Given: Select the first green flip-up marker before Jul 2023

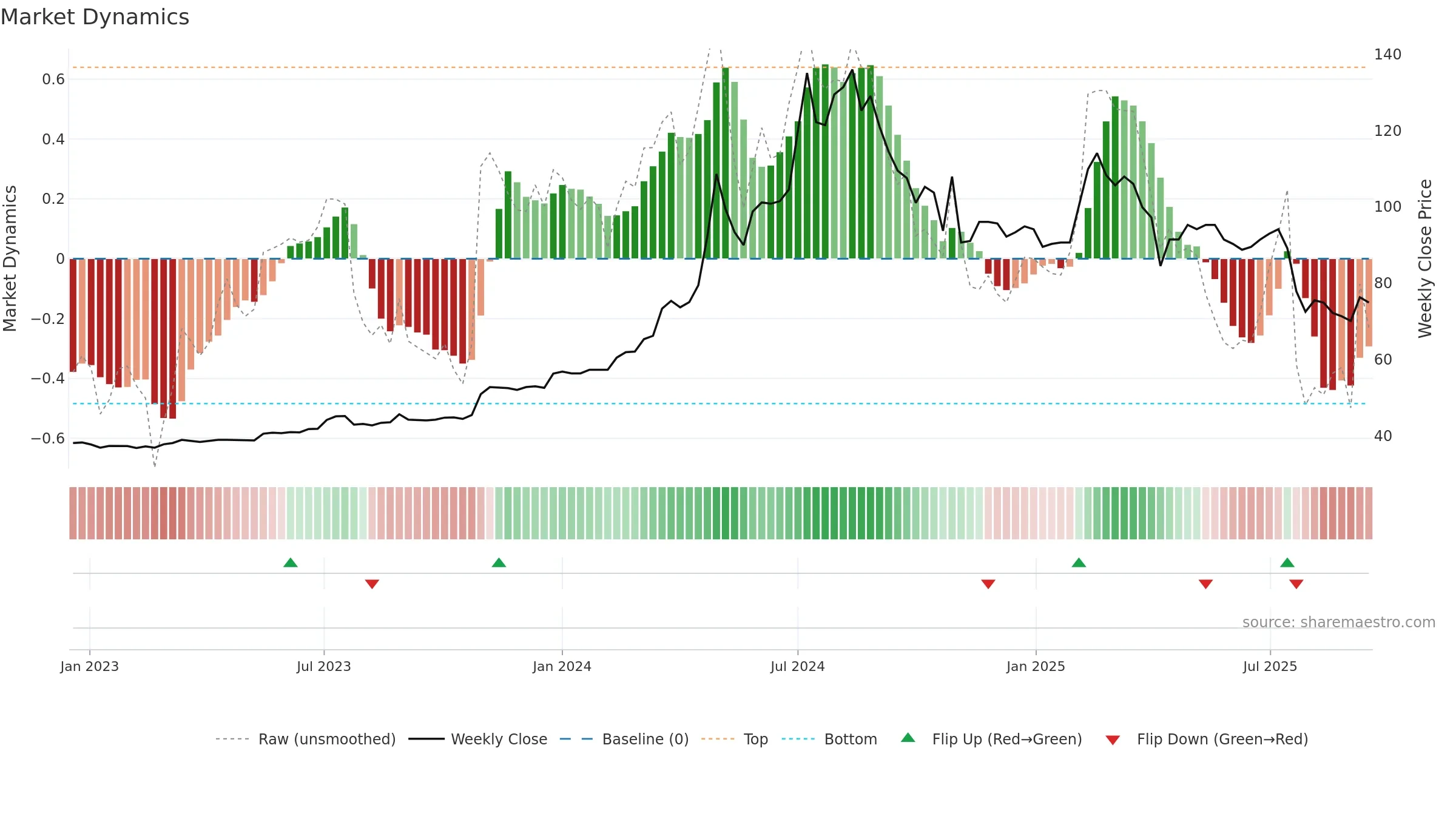Looking at the screenshot, I should [291, 562].
